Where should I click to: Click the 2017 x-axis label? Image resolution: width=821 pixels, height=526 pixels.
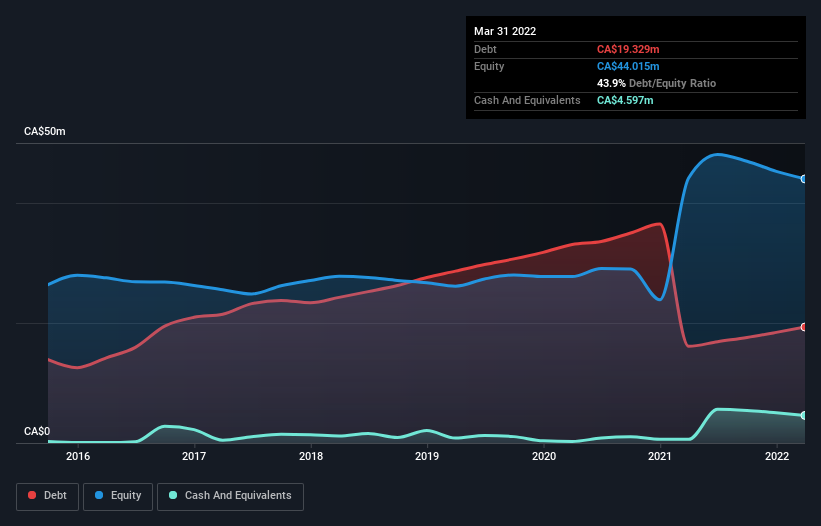(194, 456)
